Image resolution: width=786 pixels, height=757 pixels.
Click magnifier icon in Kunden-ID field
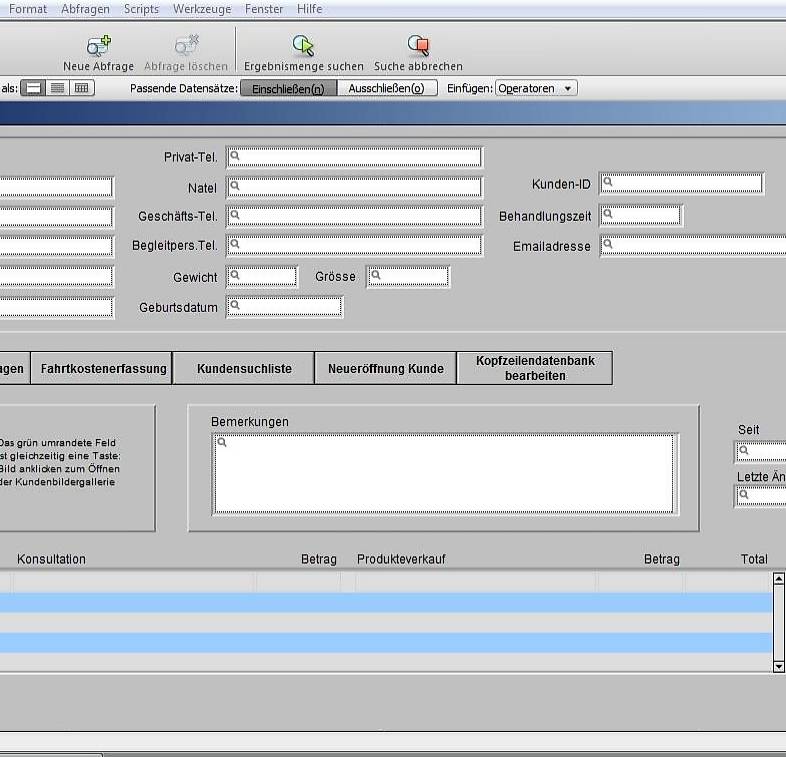[x=608, y=182]
